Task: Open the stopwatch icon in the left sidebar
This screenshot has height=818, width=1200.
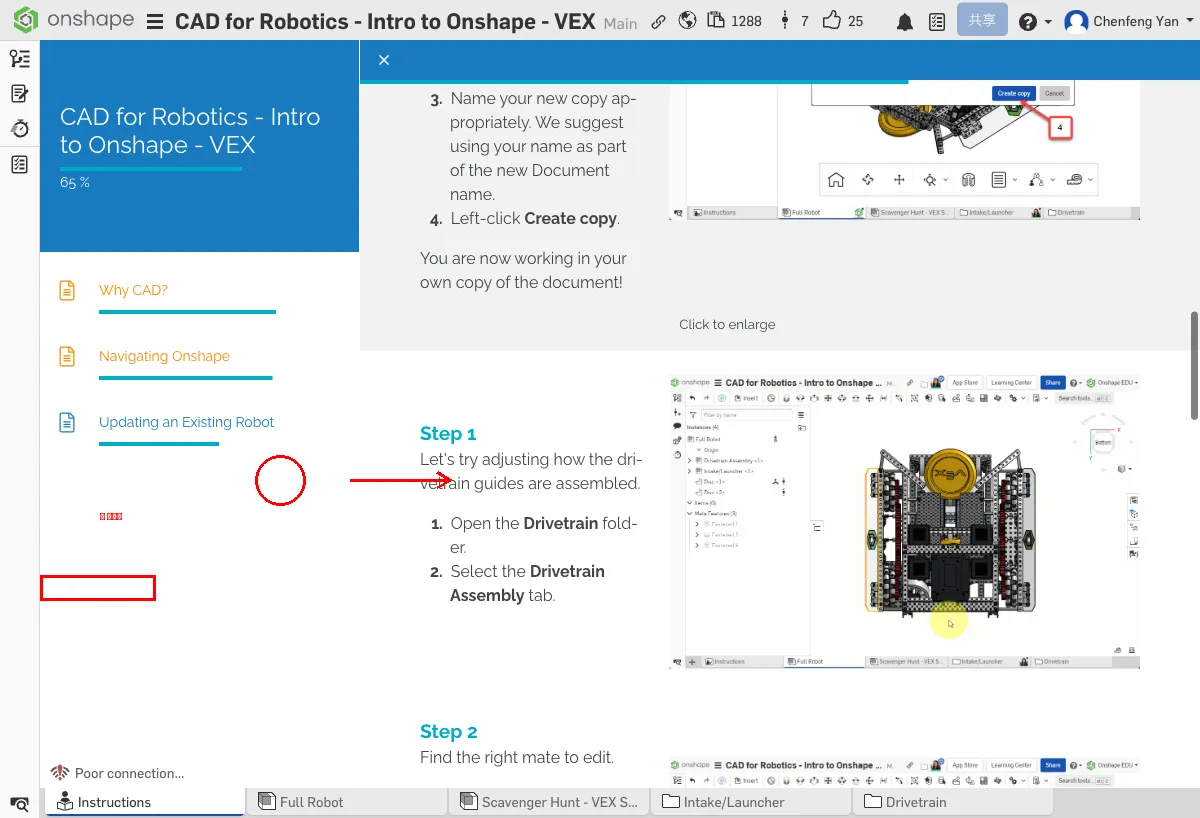Action: [x=19, y=129]
